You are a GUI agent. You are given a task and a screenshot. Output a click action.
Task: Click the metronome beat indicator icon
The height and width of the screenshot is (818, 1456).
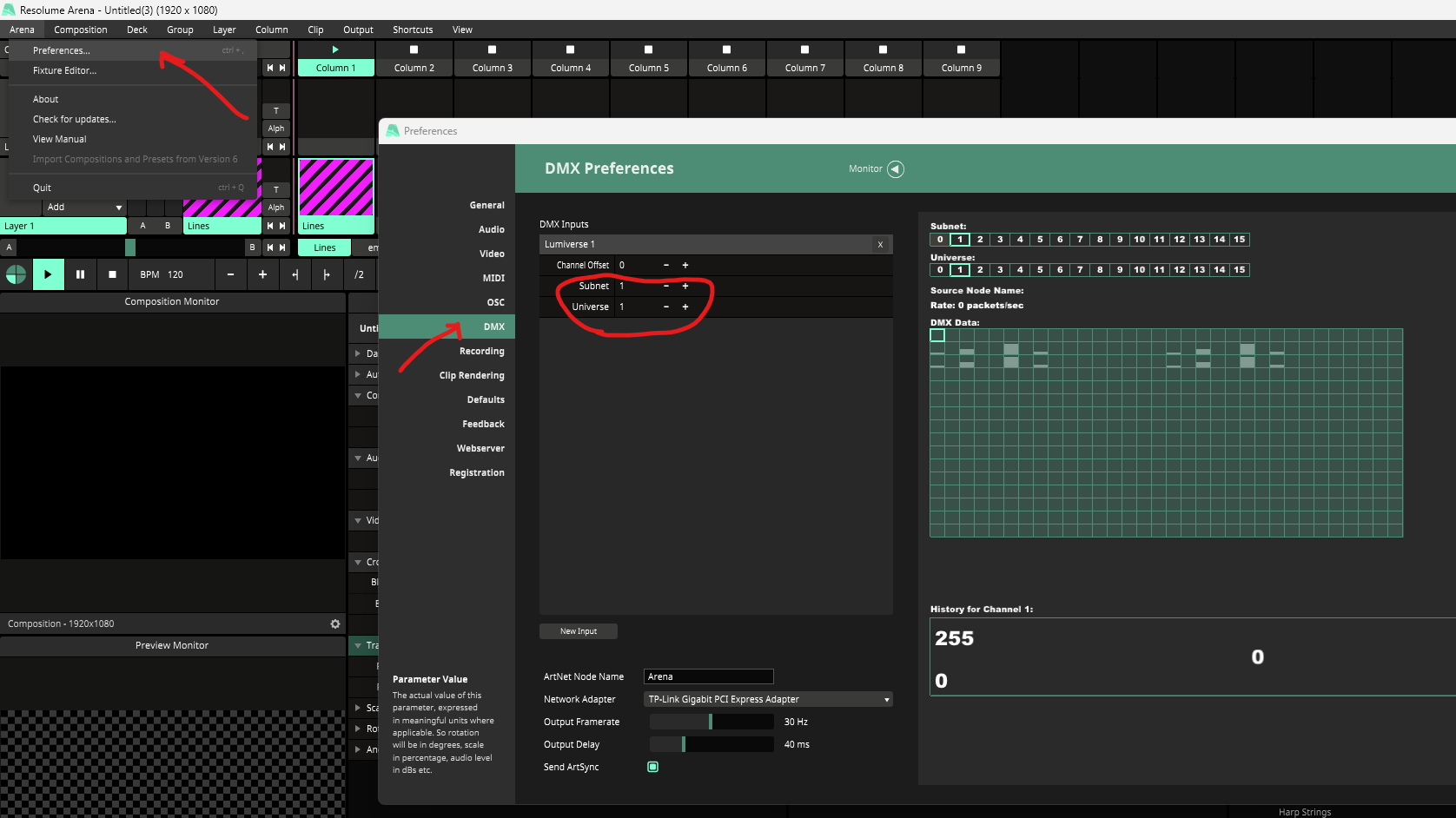coord(16,274)
